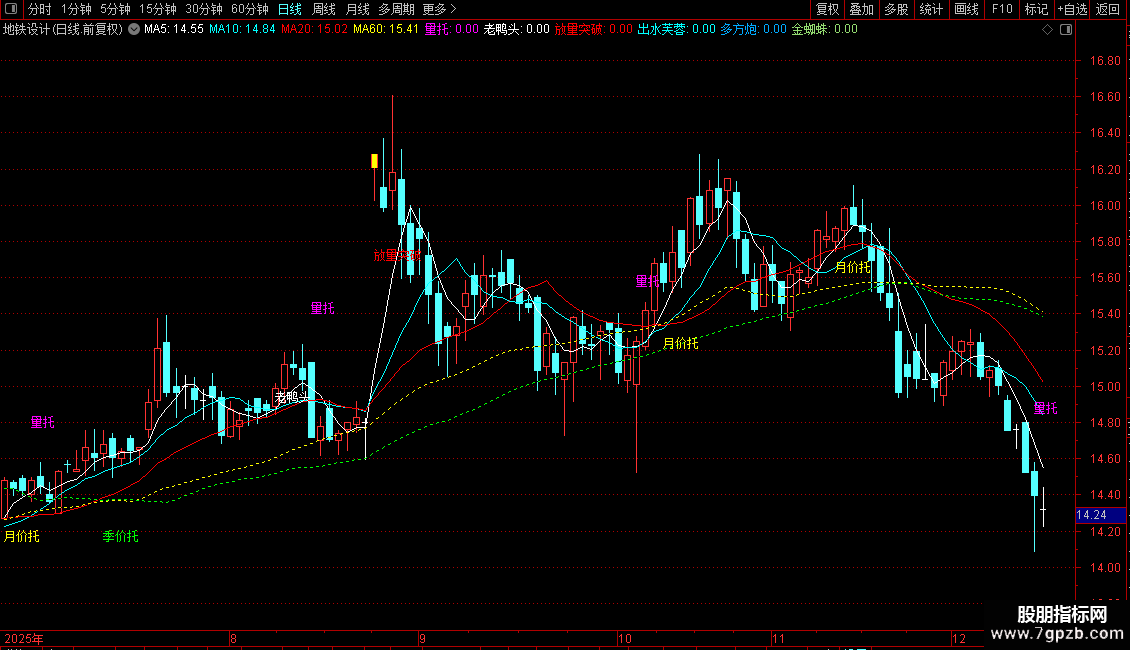Open the 统计 statistics tool
This screenshot has height=650, width=1130.
point(931,9)
